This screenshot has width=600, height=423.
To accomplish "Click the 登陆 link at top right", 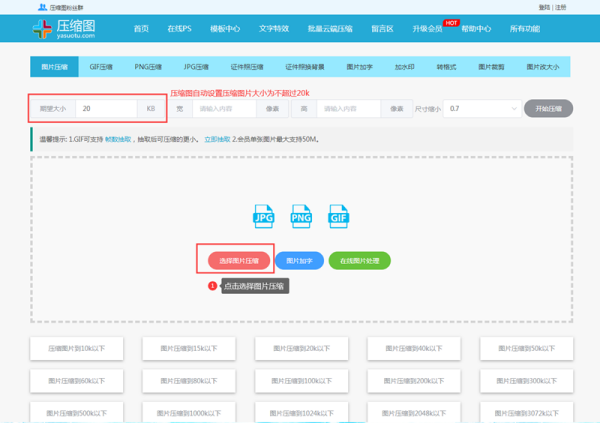I will [x=544, y=7].
